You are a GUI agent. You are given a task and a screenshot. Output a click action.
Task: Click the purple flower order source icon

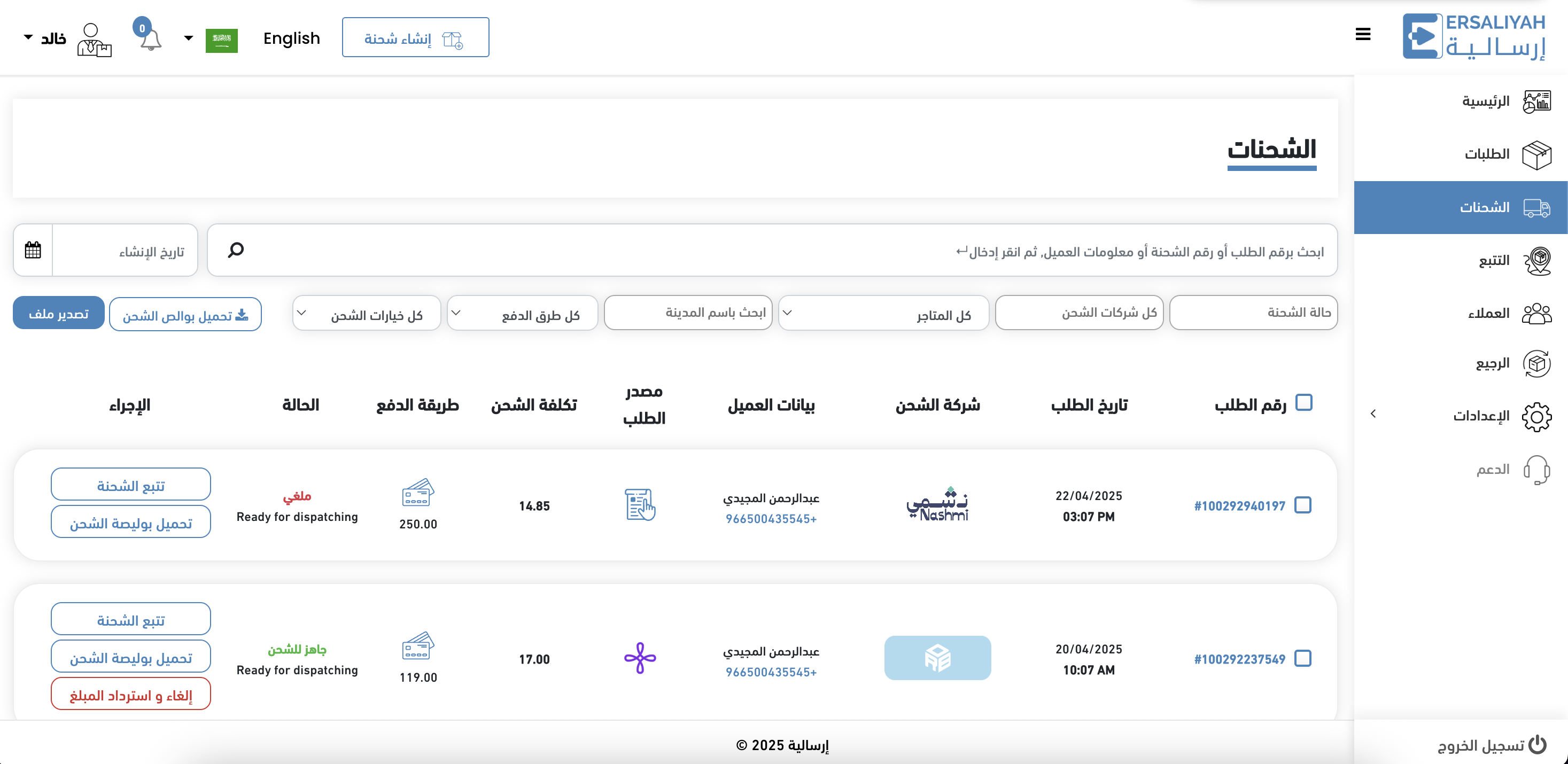(x=640, y=658)
